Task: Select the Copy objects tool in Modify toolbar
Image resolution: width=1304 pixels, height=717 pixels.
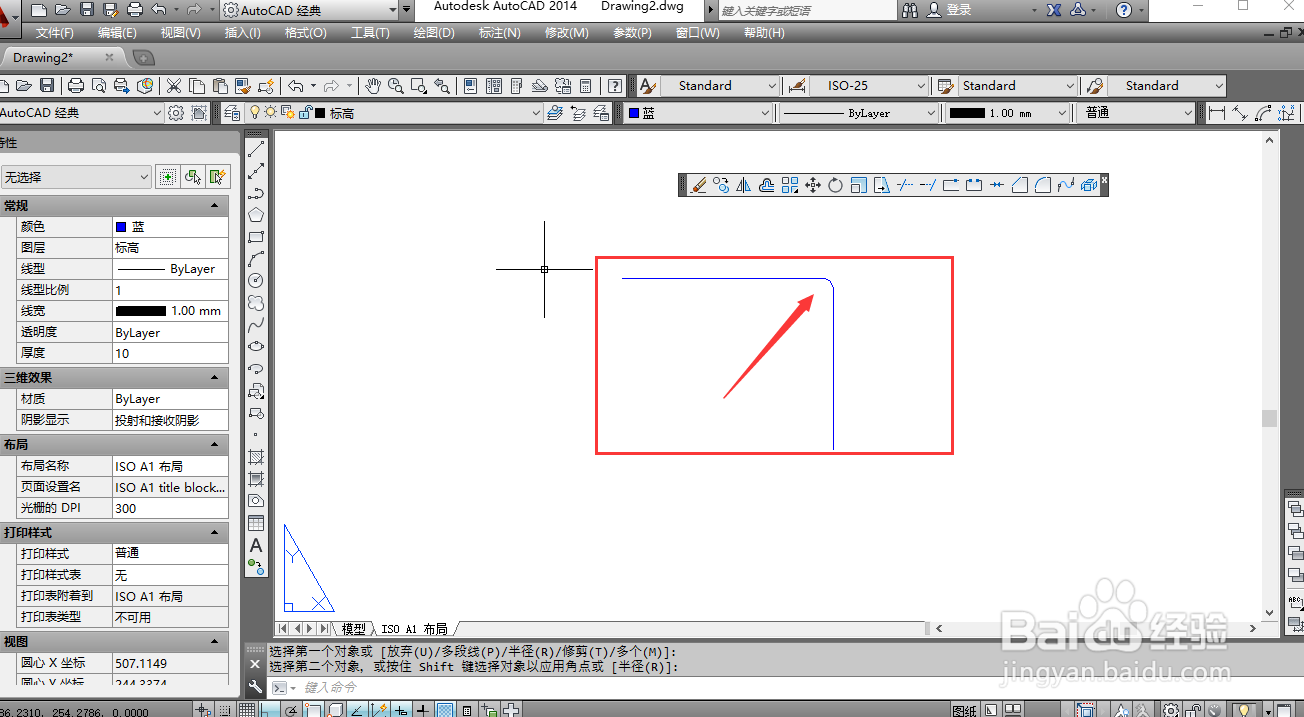Action: [x=721, y=185]
